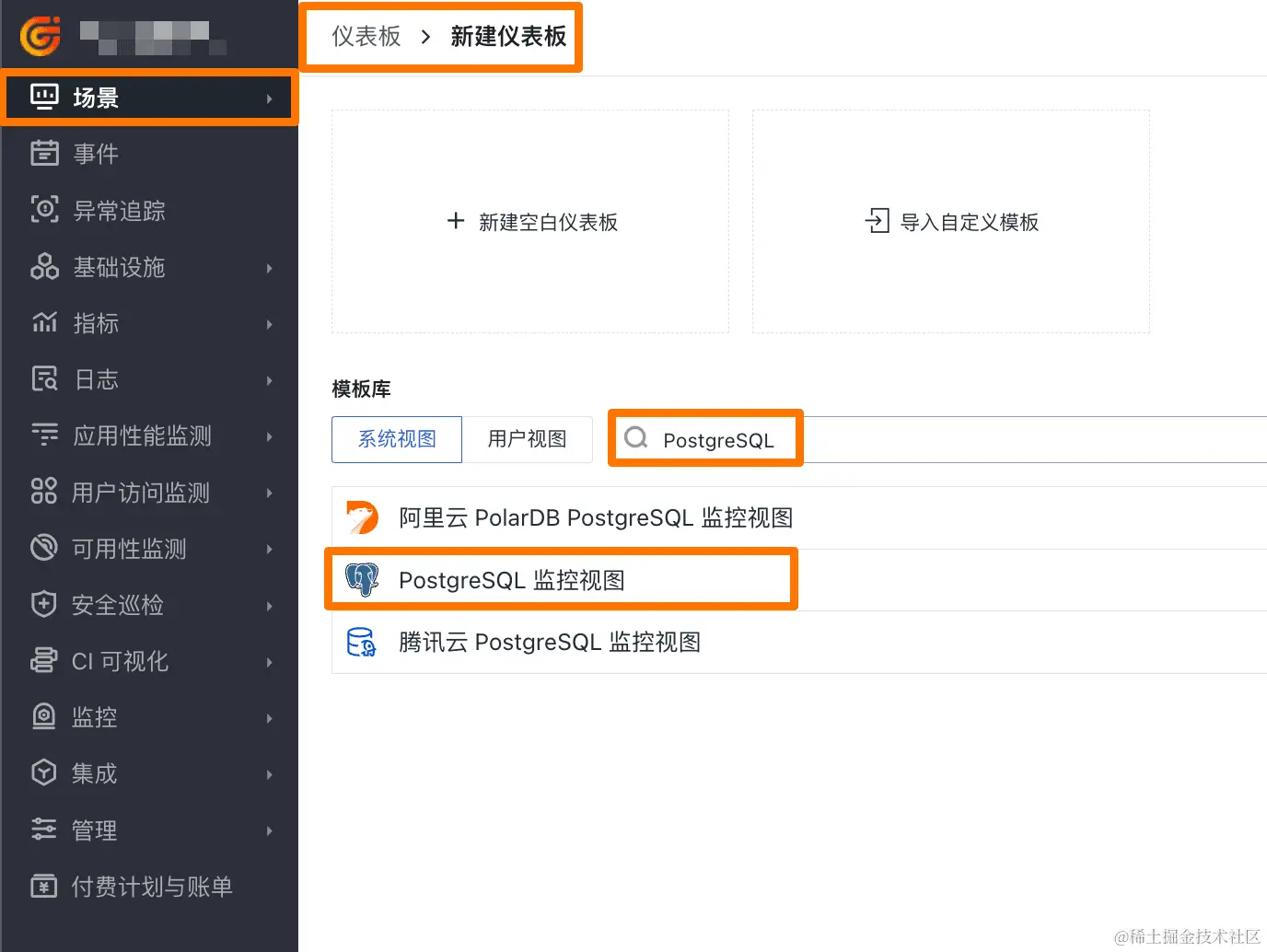Click the CI 可视化 pipeline icon
Image resolution: width=1267 pixels, height=952 pixels.
click(44, 660)
